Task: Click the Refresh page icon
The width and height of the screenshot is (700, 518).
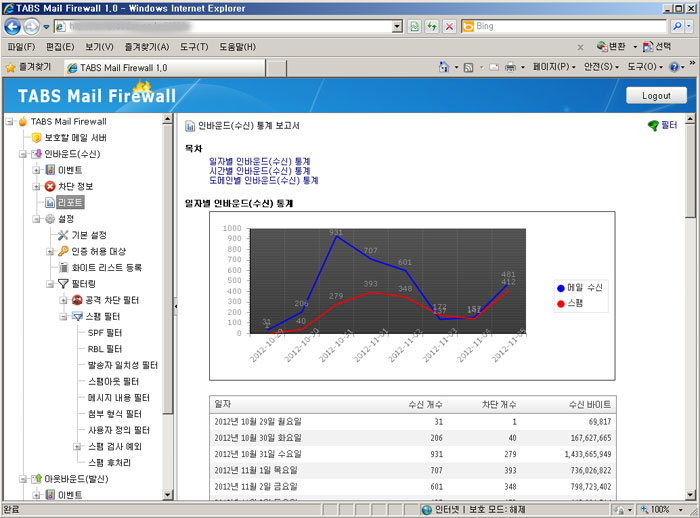Action: click(x=432, y=26)
